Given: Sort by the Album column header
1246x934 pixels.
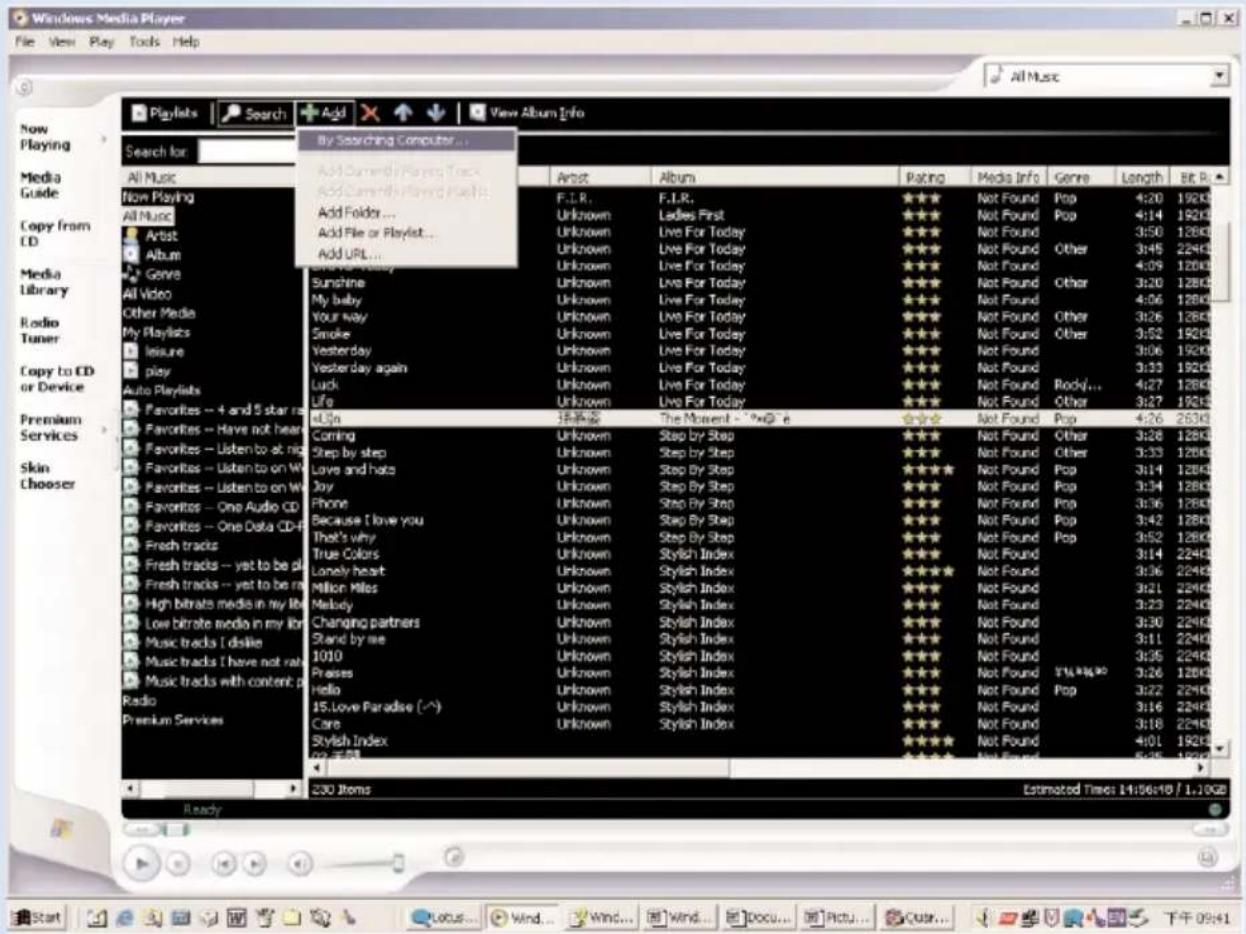Looking at the screenshot, I should coord(775,177).
